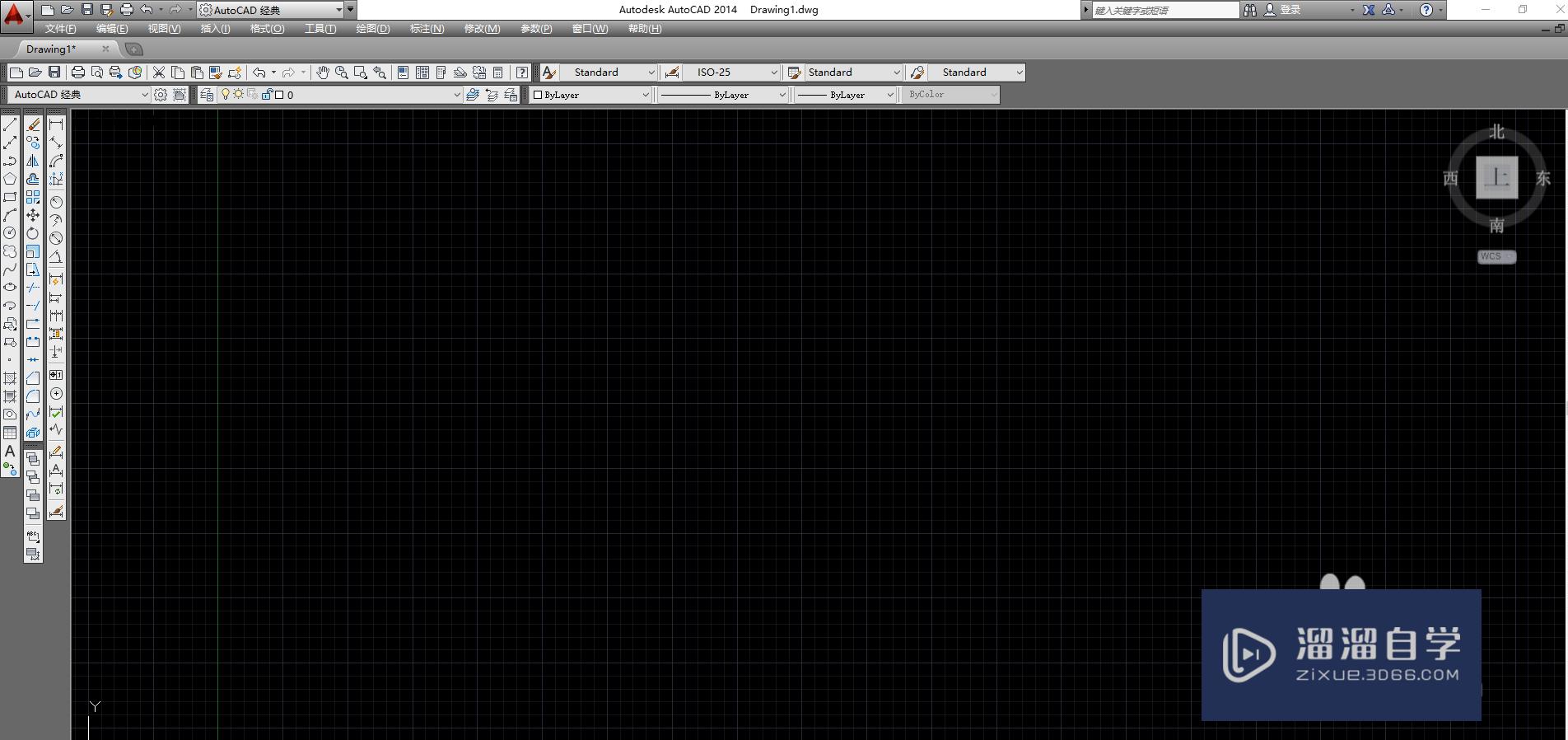This screenshot has width=1568, height=740.
Task: Select the Polyline tool
Action: tap(10, 161)
